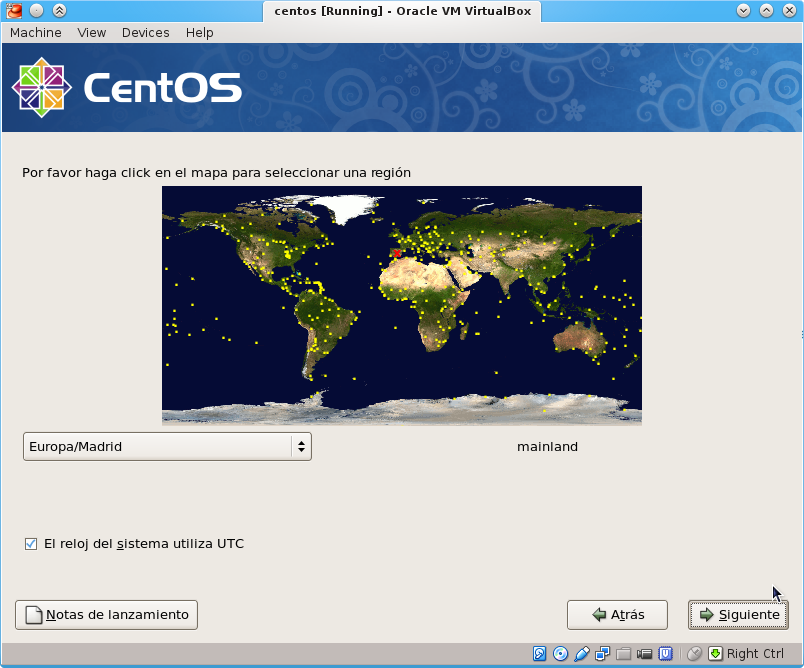Click the 'mainland' timezone description text
The height and width of the screenshot is (668, 804).
click(547, 447)
